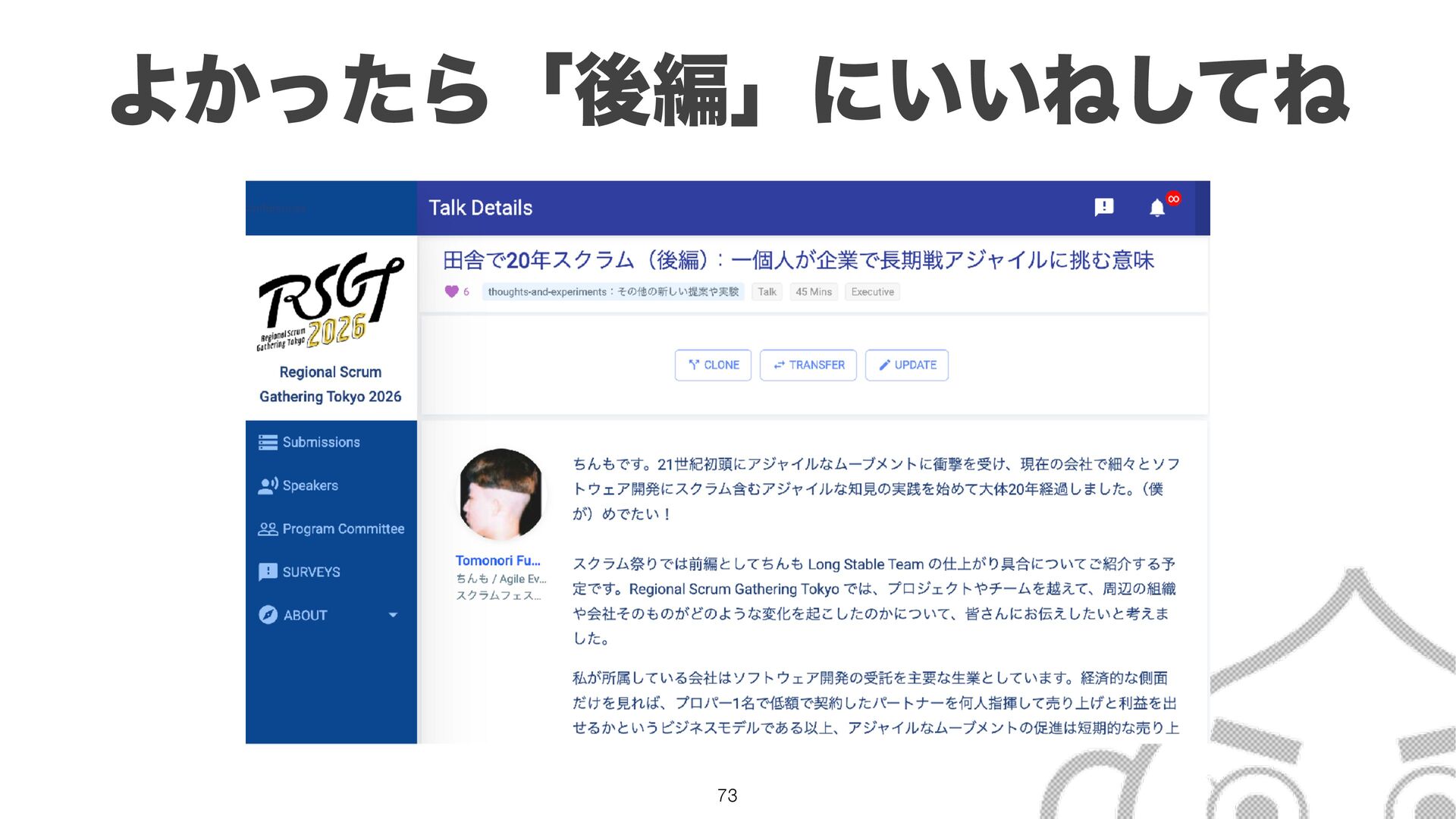Click the RSGT 2026 conference logo
This screenshot has width=1456, height=819.
(x=330, y=302)
